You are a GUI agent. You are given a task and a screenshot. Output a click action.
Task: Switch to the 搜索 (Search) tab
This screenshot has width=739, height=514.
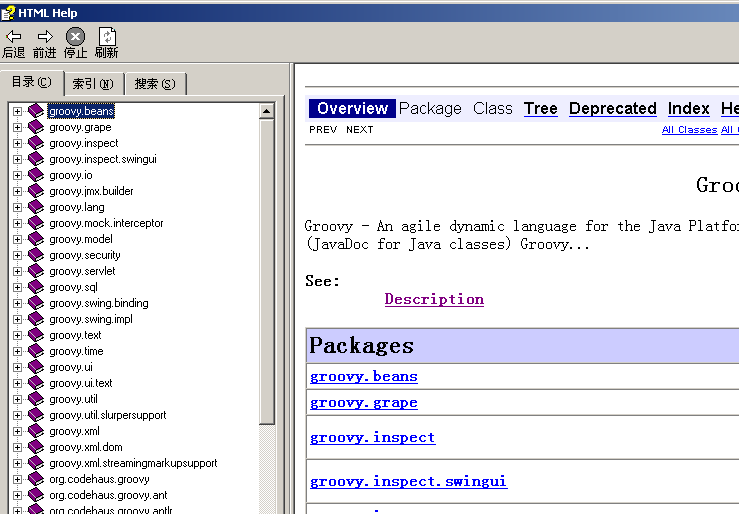click(x=155, y=84)
